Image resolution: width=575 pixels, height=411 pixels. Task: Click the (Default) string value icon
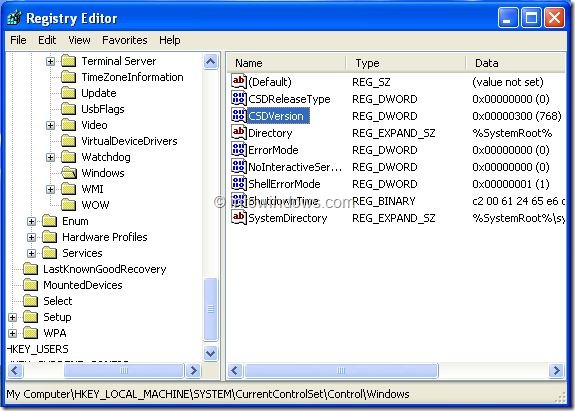pos(239,81)
